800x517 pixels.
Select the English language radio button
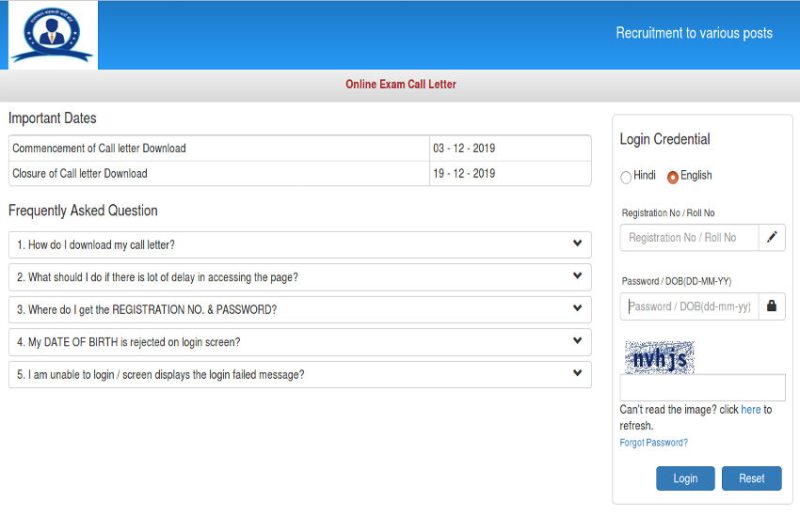673,177
